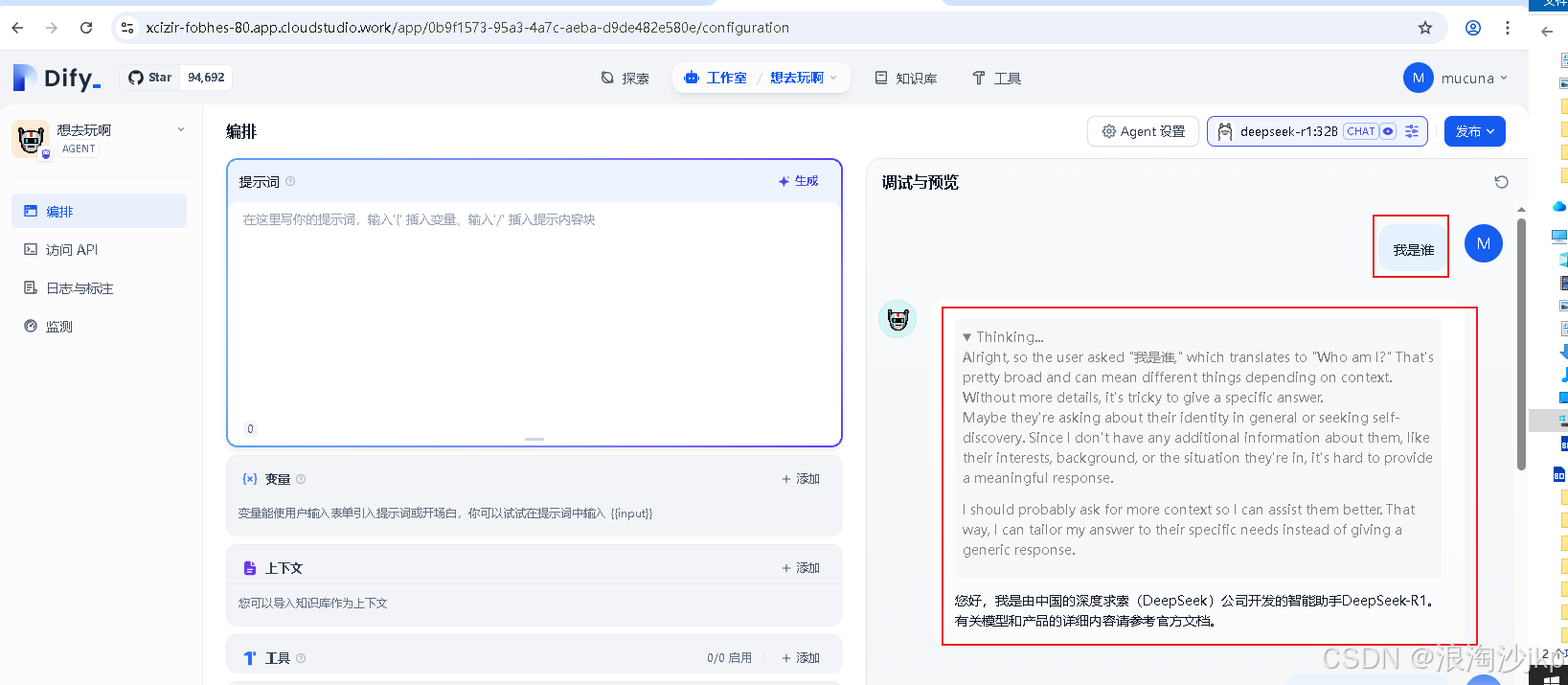Click the M user avatar in navbar
The image size is (1568, 685).
tap(1419, 78)
